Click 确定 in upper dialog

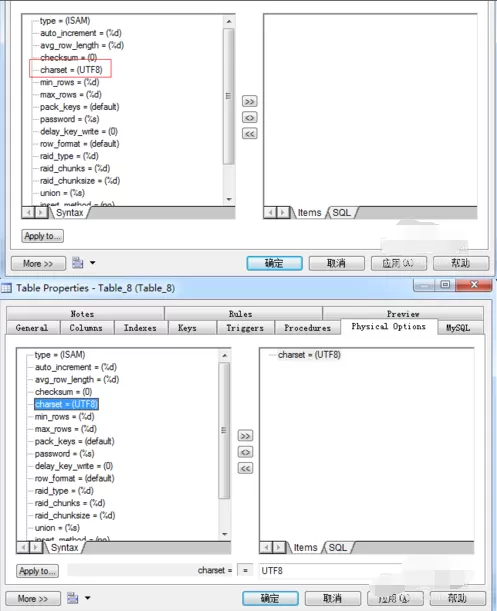point(274,263)
